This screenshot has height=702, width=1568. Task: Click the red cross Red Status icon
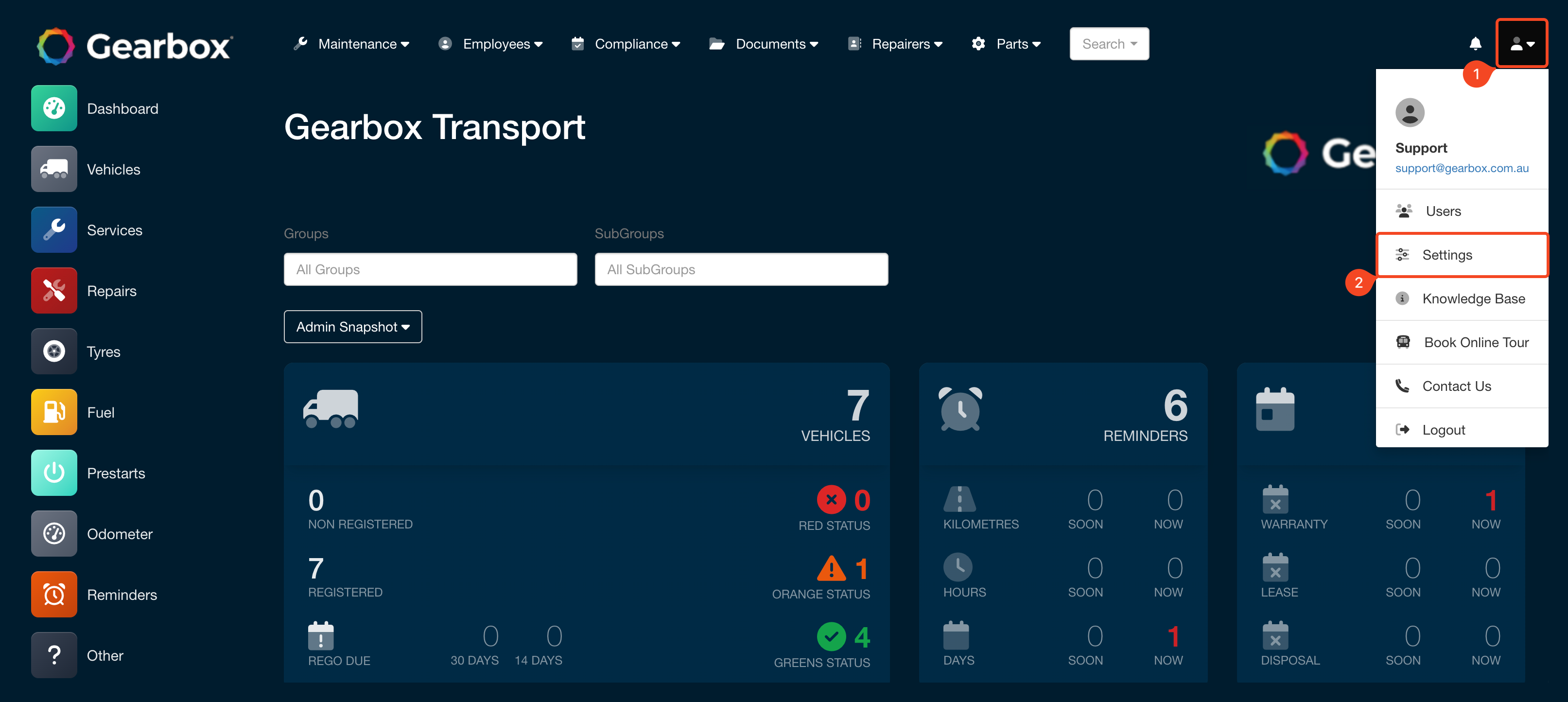pos(831,500)
